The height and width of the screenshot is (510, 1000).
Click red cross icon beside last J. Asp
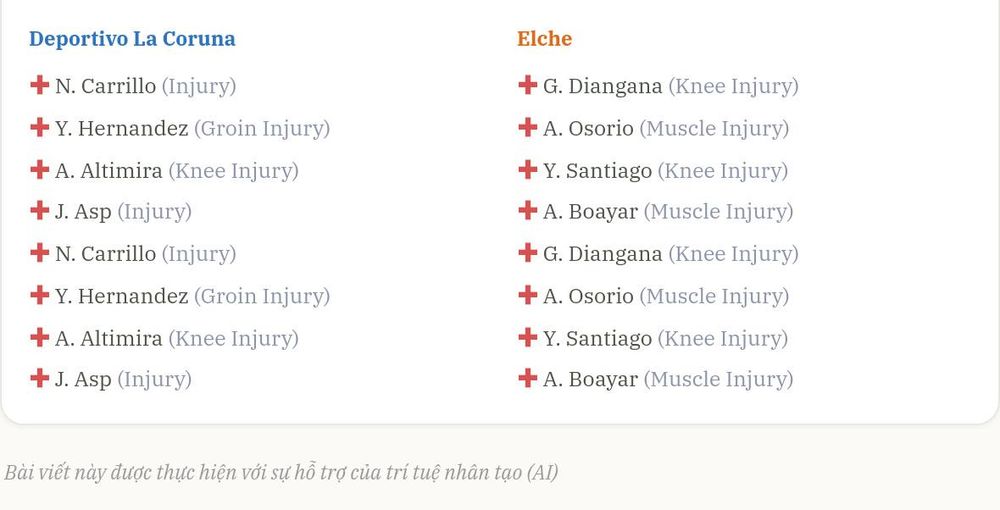click(40, 378)
